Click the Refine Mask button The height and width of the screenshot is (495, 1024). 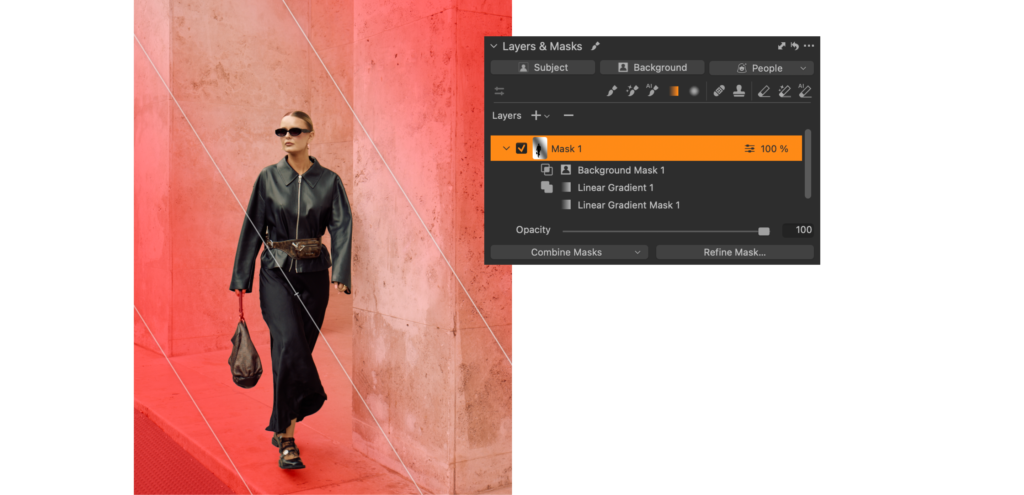734,252
